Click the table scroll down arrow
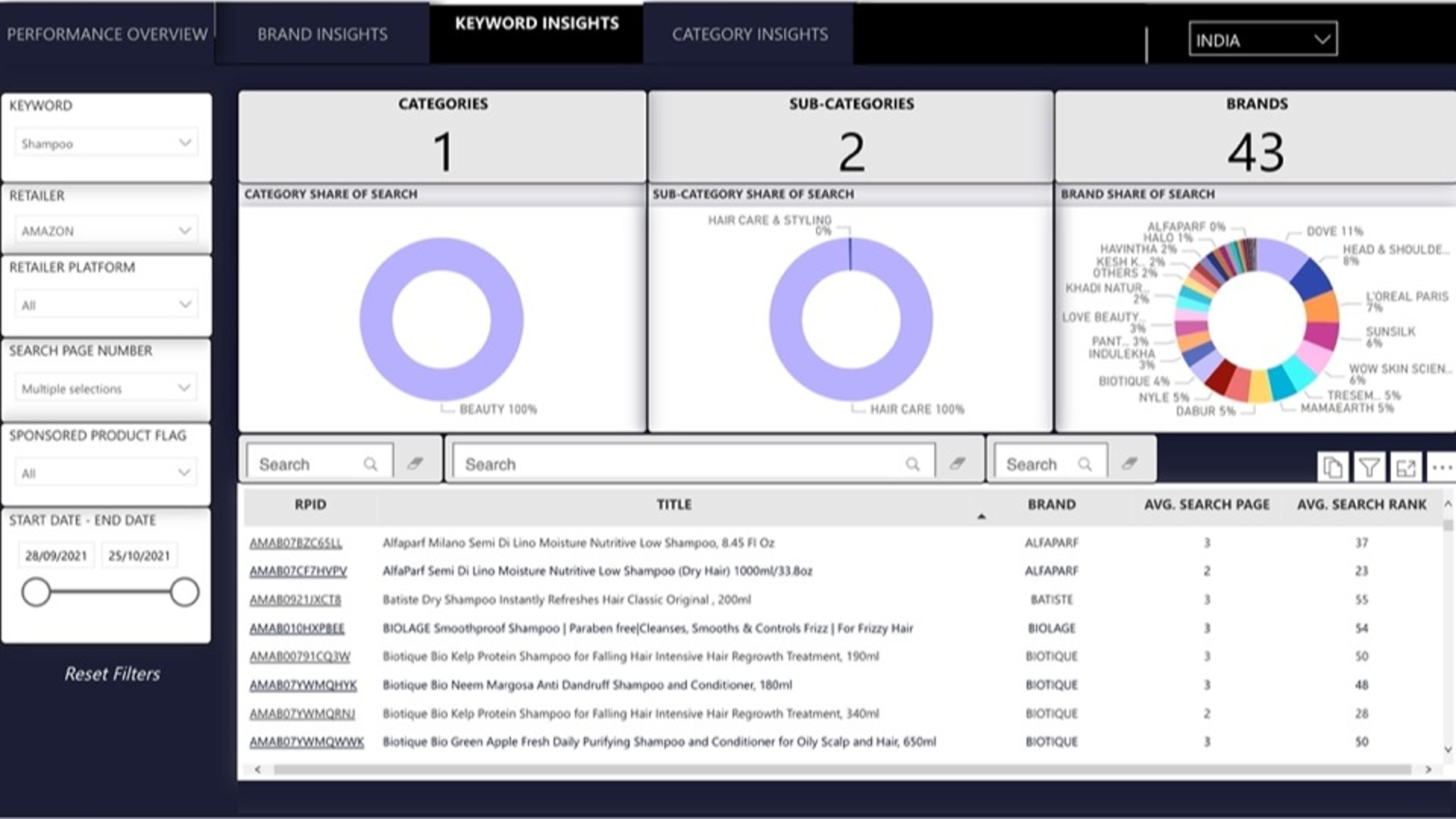The image size is (1456, 819). [1448, 750]
